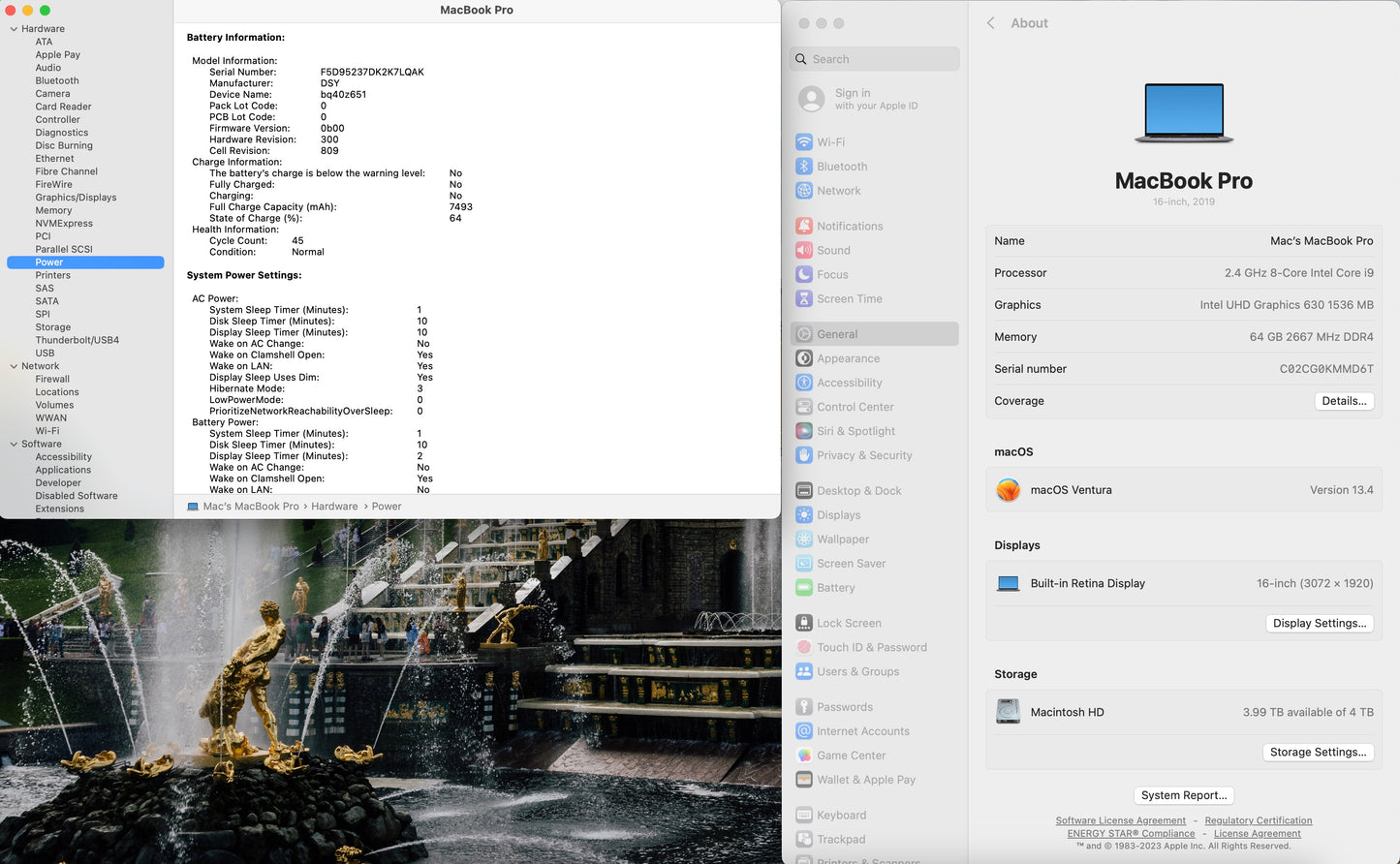Open the Trackpad icon in settings sidebar
This screenshot has height=864, width=1400.
tap(804, 840)
